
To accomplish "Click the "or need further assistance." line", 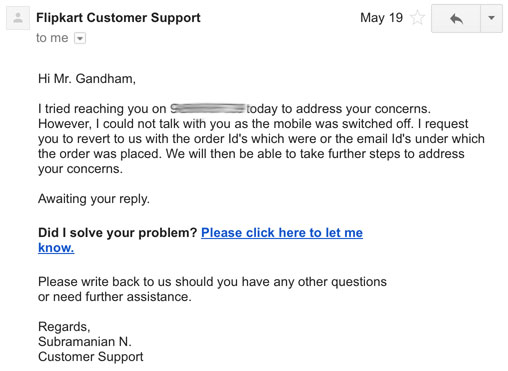I will [115, 297].
